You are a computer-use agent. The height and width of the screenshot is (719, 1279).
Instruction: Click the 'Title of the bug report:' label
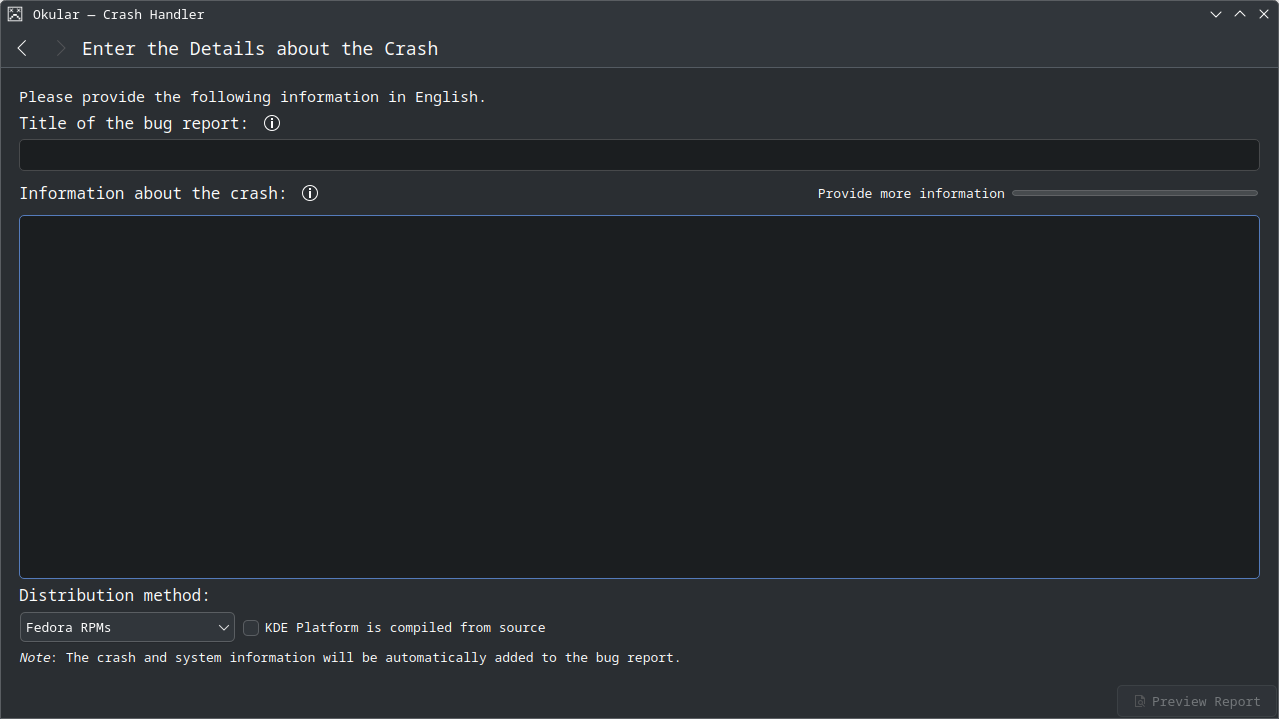point(134,123)
